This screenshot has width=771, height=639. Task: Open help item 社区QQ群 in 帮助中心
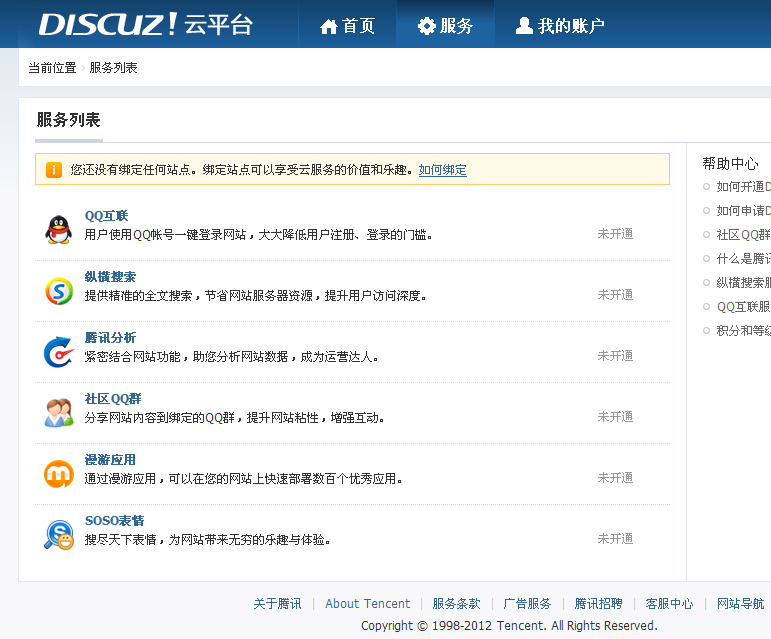coord(743,235)
